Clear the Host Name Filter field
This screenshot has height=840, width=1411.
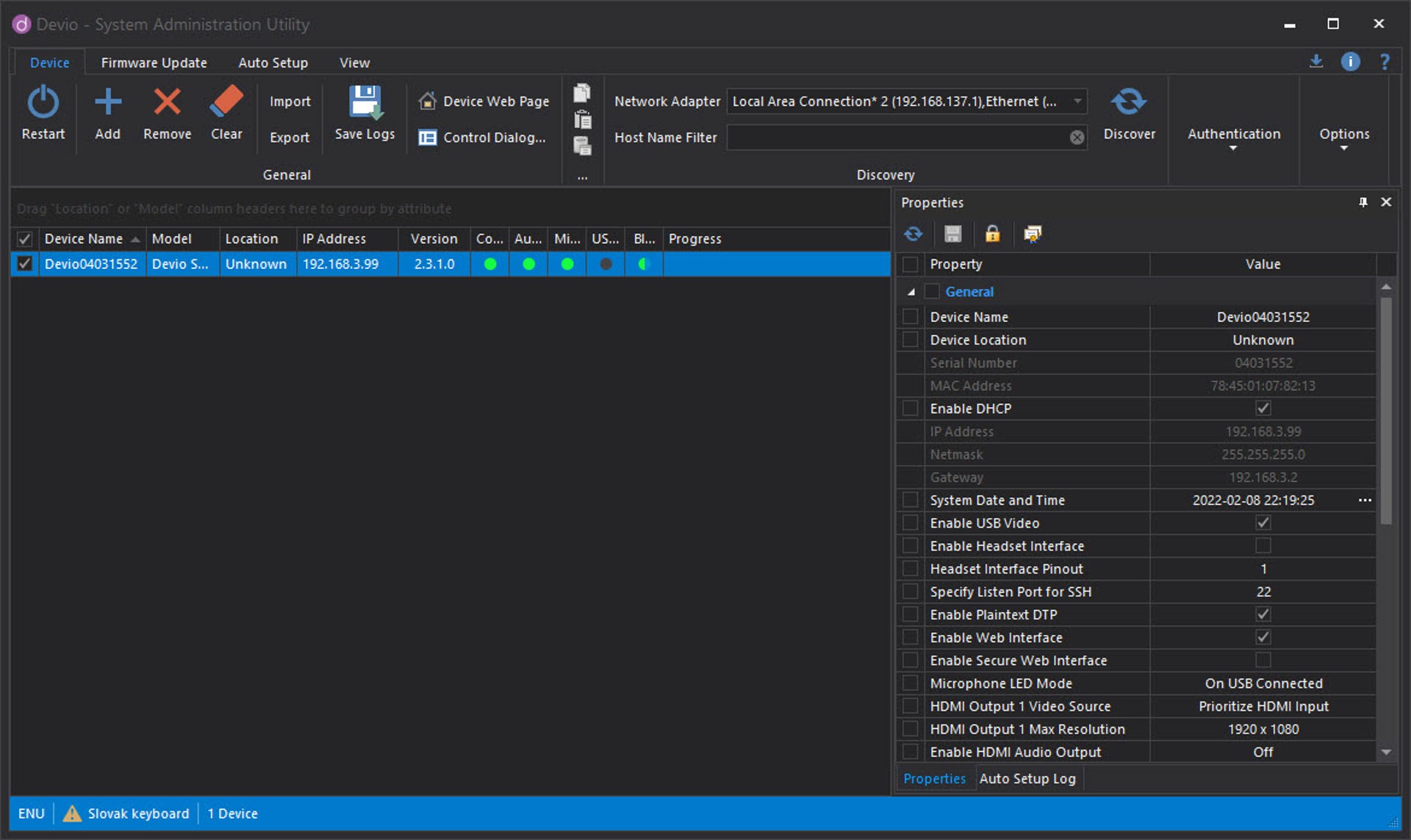tap(1077, 137)
